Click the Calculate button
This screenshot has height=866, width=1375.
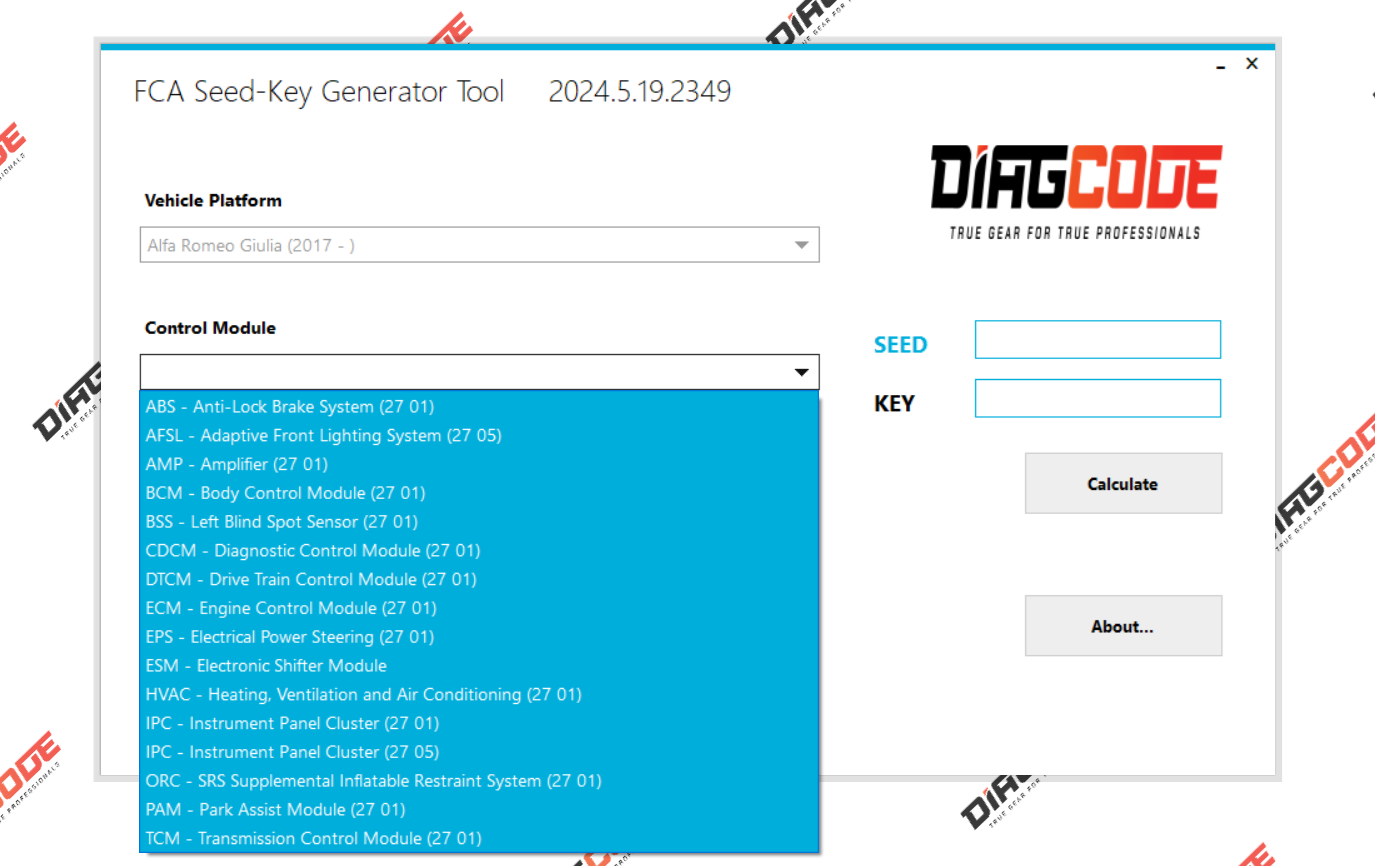click(1123, 484)
